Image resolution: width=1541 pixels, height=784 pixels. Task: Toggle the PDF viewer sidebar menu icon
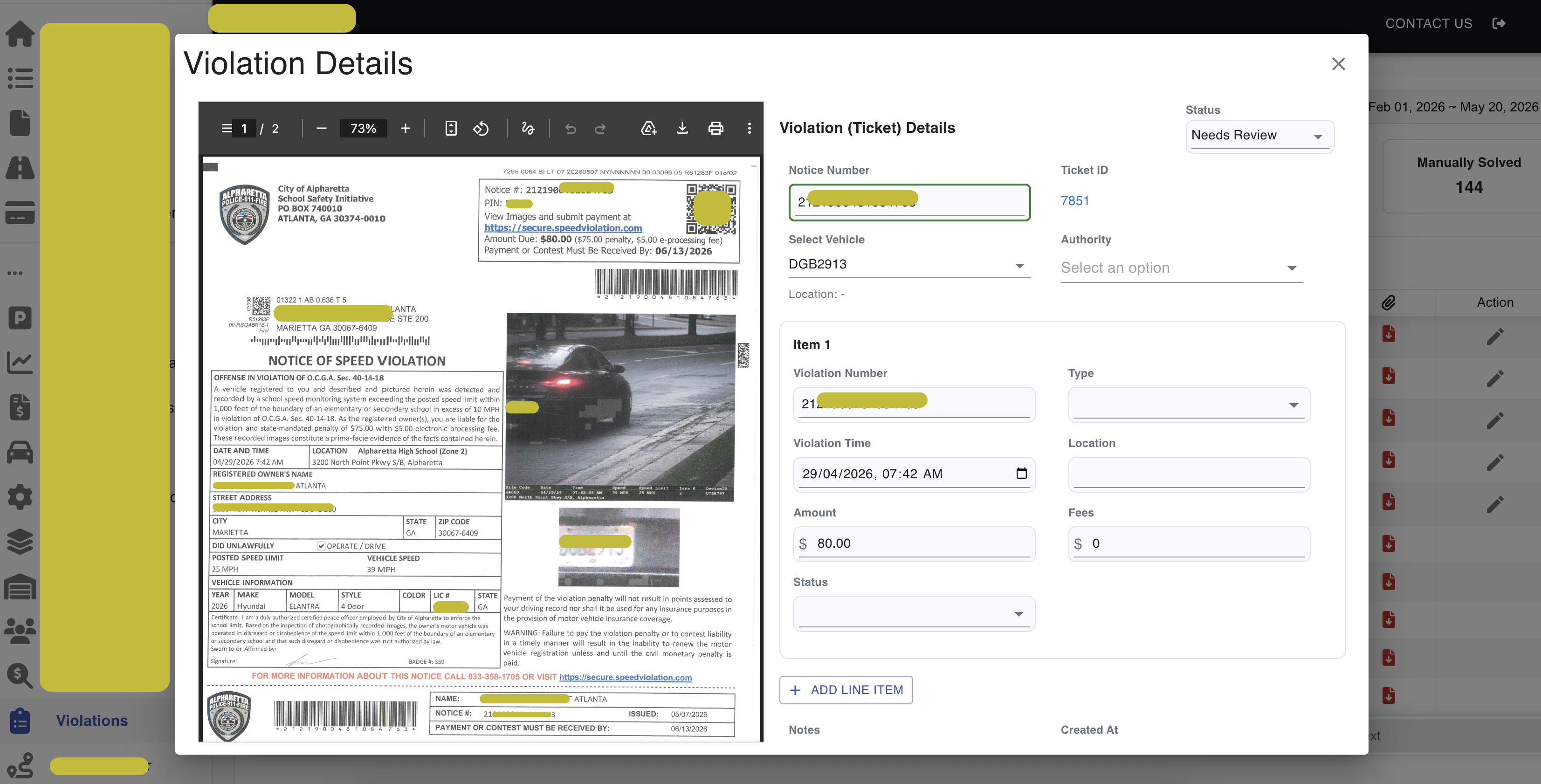(227, 129)
